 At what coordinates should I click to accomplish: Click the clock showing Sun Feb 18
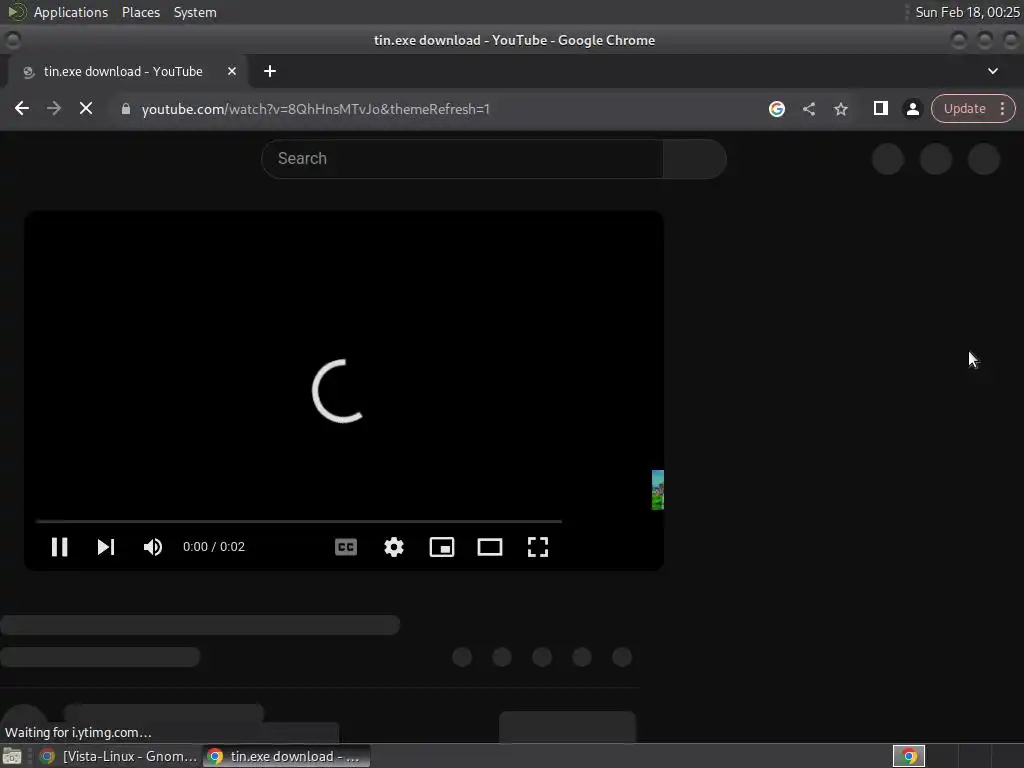(967, 12)
